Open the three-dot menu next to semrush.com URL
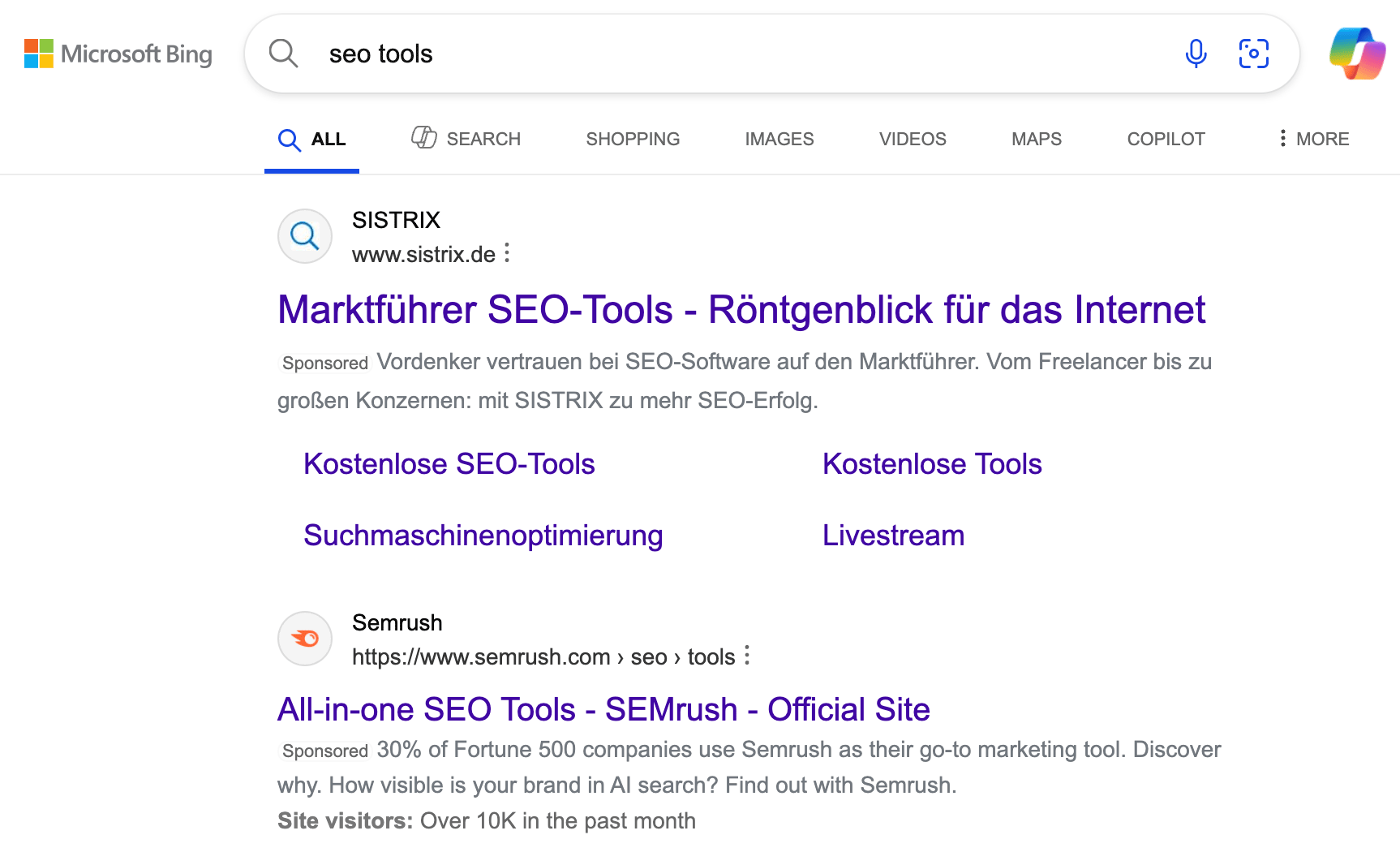This screenshot has height=865, width=1400. coord(747,656)
